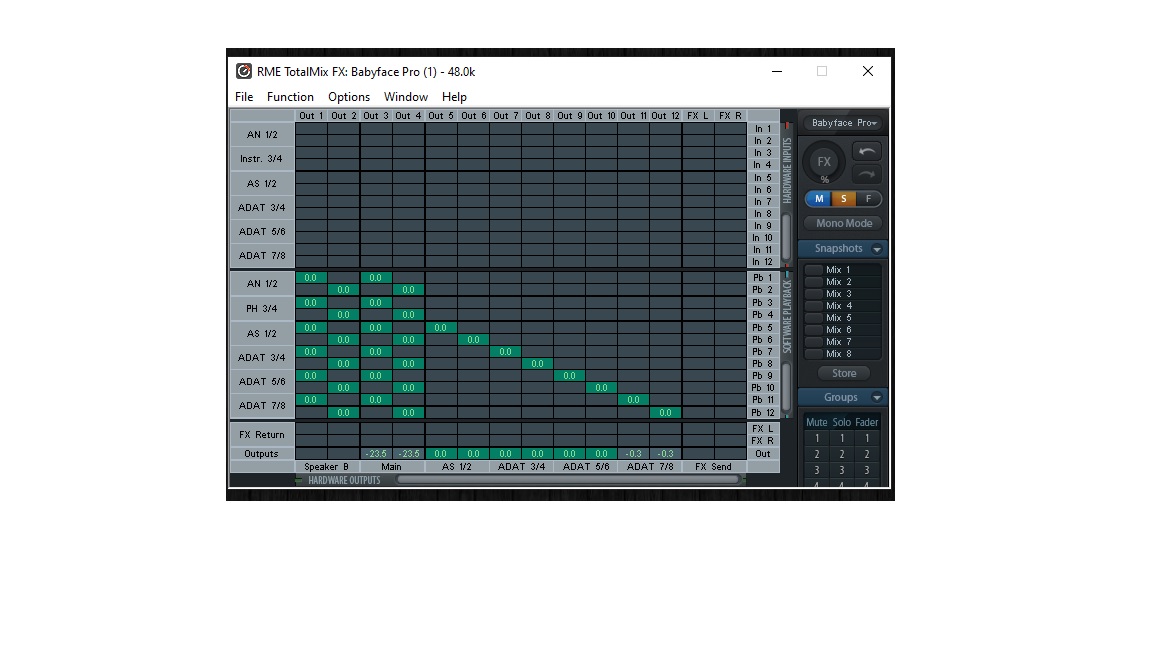This screenshot has height=648, width=1152.
Task: Select snapshot Mix 3
Action: [842, 294]
